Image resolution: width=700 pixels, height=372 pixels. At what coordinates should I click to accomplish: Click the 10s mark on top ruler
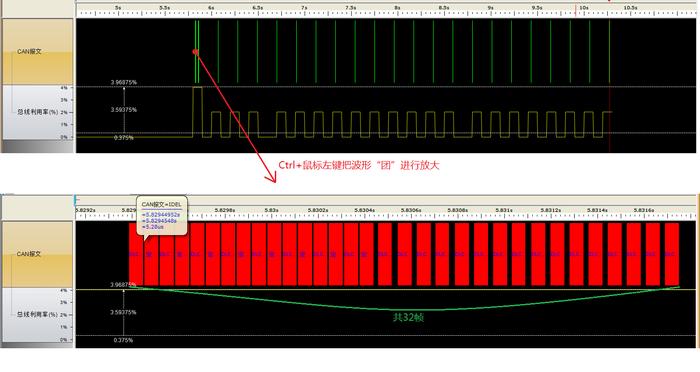[x=583, y=8]
